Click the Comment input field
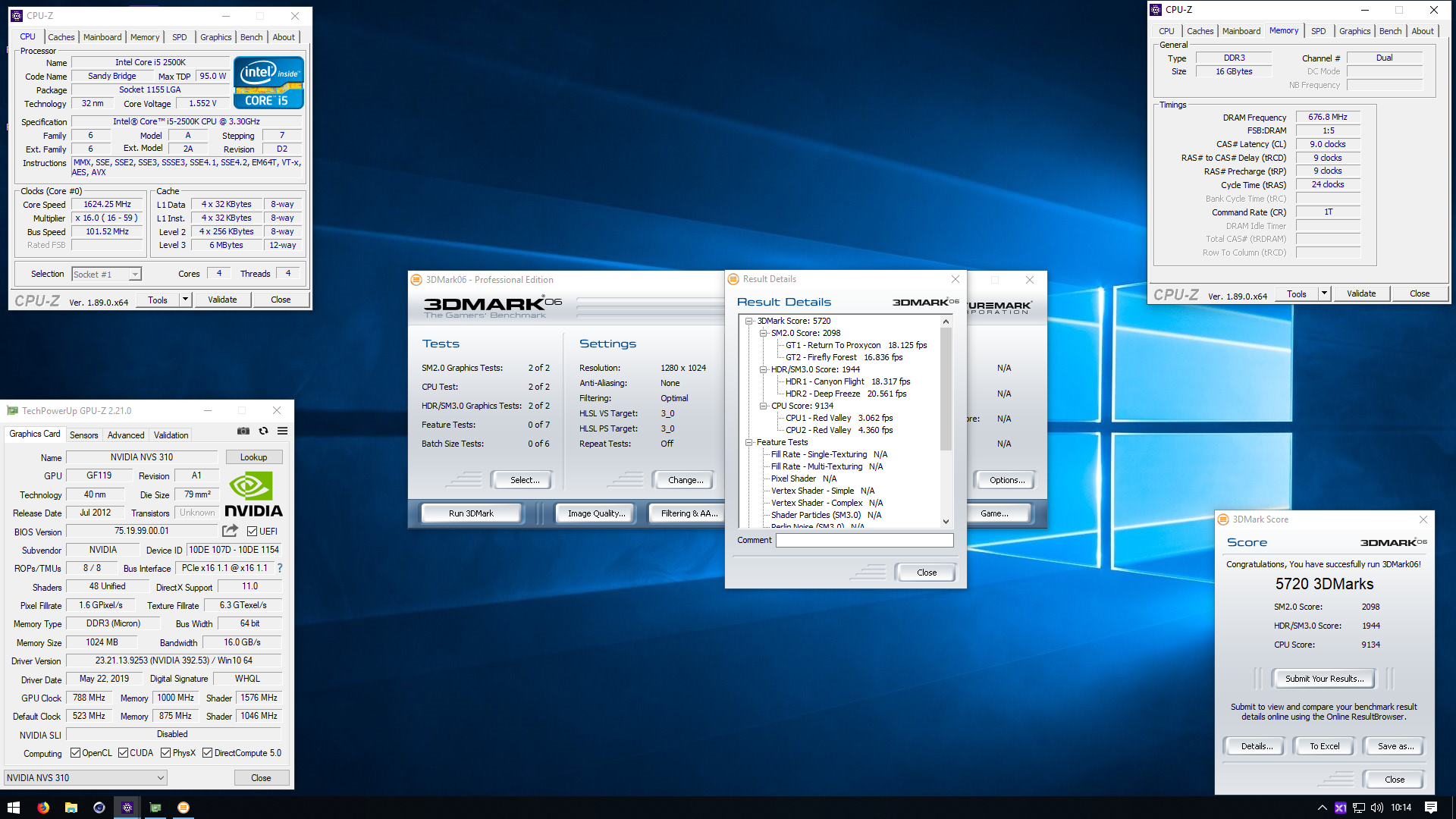The image size is (1456, 819). coord(864,540)
